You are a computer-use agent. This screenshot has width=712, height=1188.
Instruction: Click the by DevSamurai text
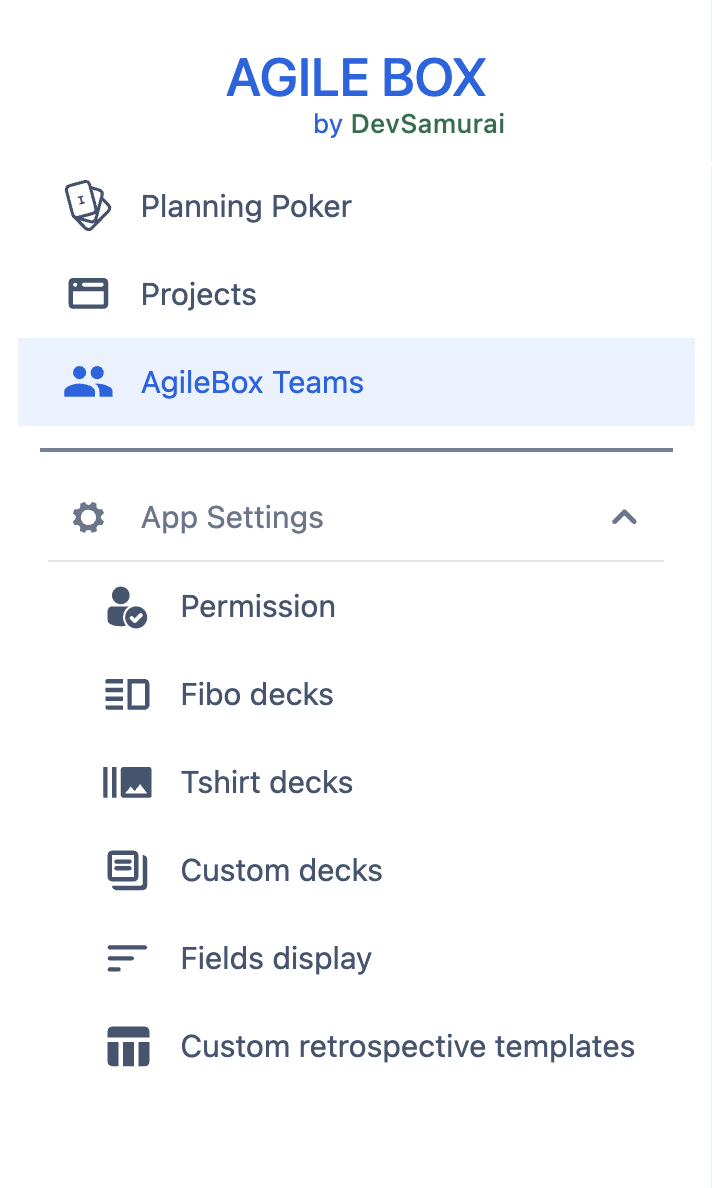[409, 123]
